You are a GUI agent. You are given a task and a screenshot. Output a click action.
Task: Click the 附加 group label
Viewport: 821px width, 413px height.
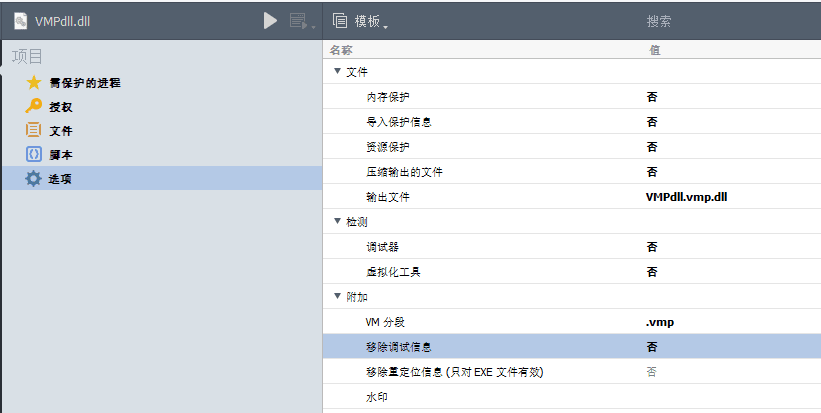[x=357, y=297]
